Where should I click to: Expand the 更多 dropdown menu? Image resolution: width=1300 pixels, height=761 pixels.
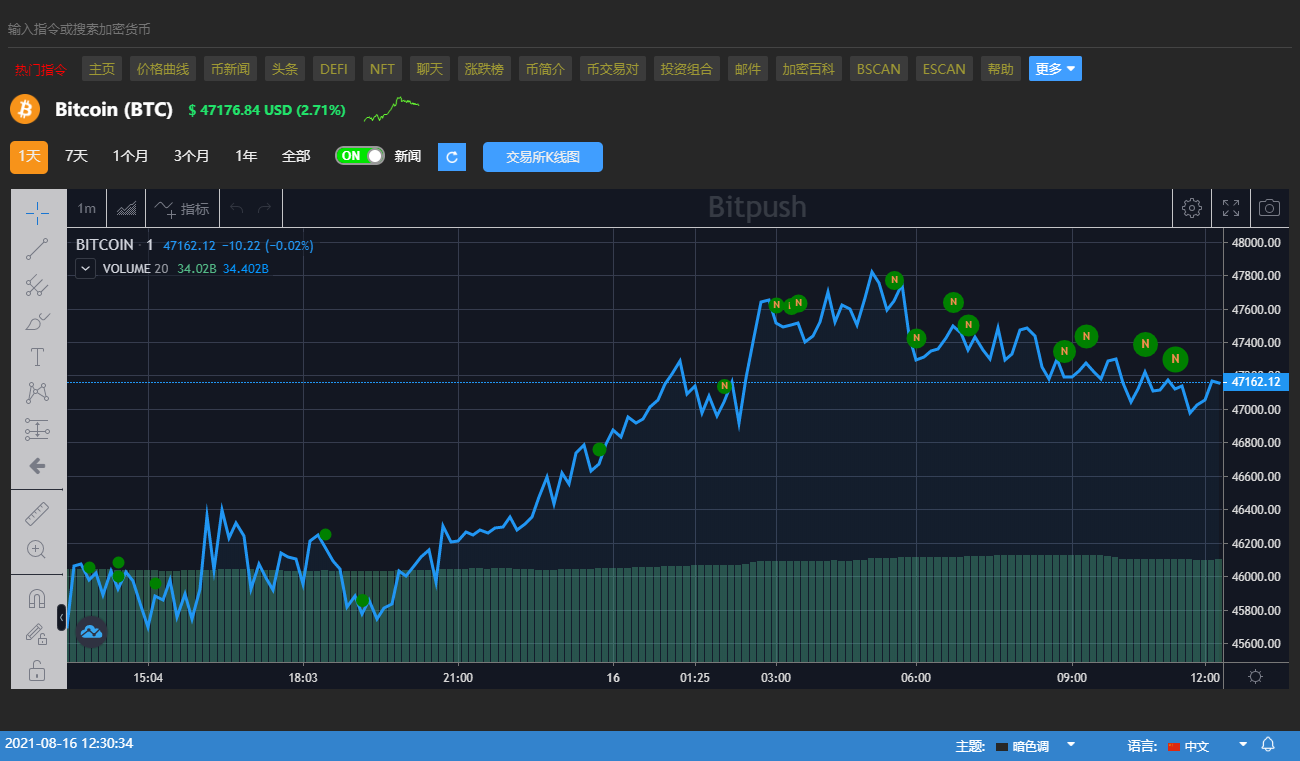(x=1055, y=69)
